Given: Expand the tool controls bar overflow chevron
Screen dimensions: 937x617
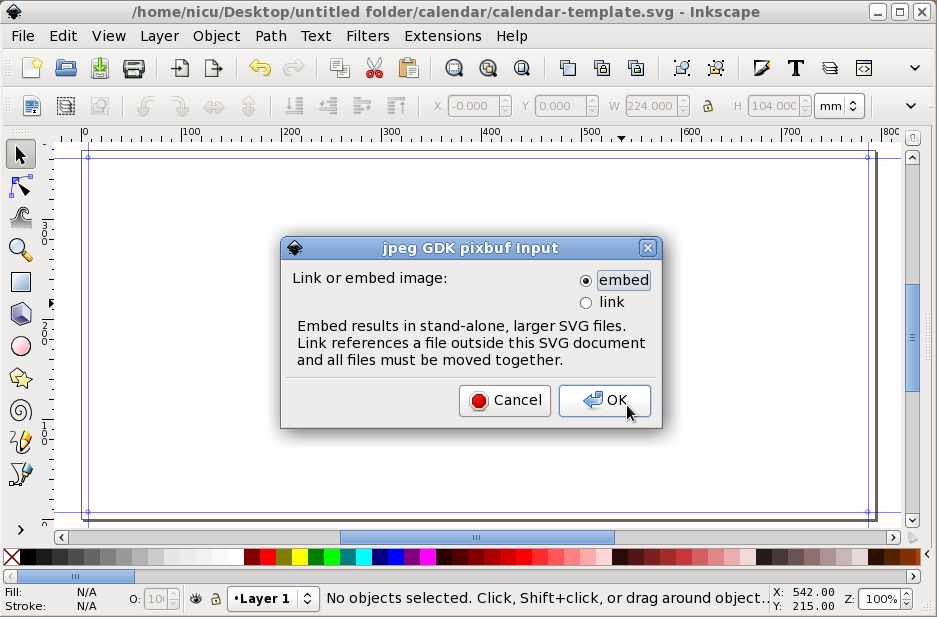Looking at the screenshot, I should [x=911, y=106].
